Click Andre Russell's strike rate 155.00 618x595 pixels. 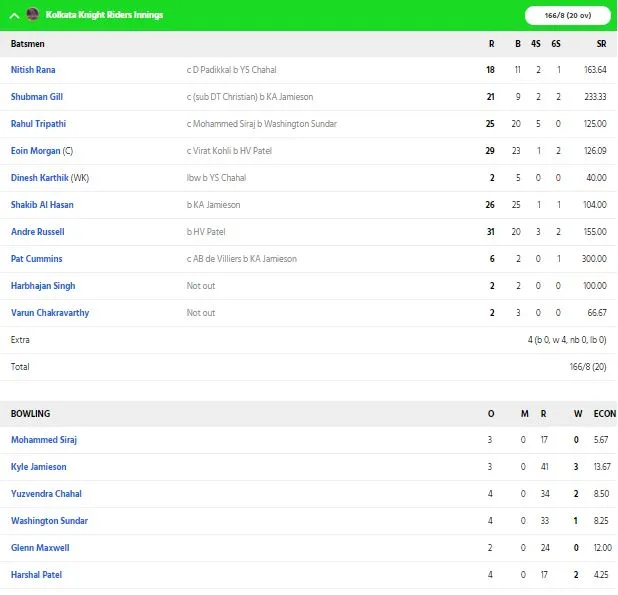point(595,232)
